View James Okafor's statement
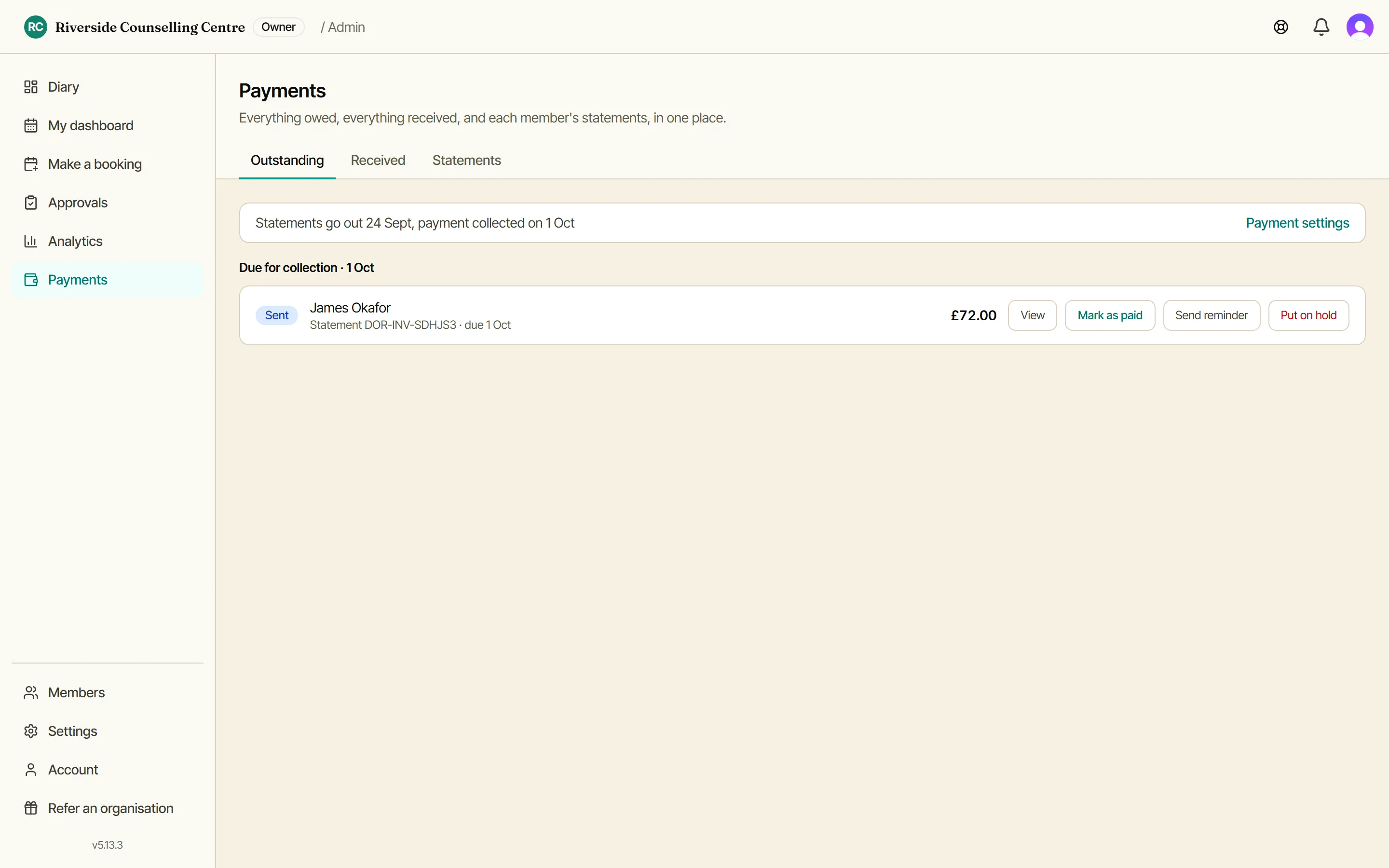 click(x=1032, y=315)
